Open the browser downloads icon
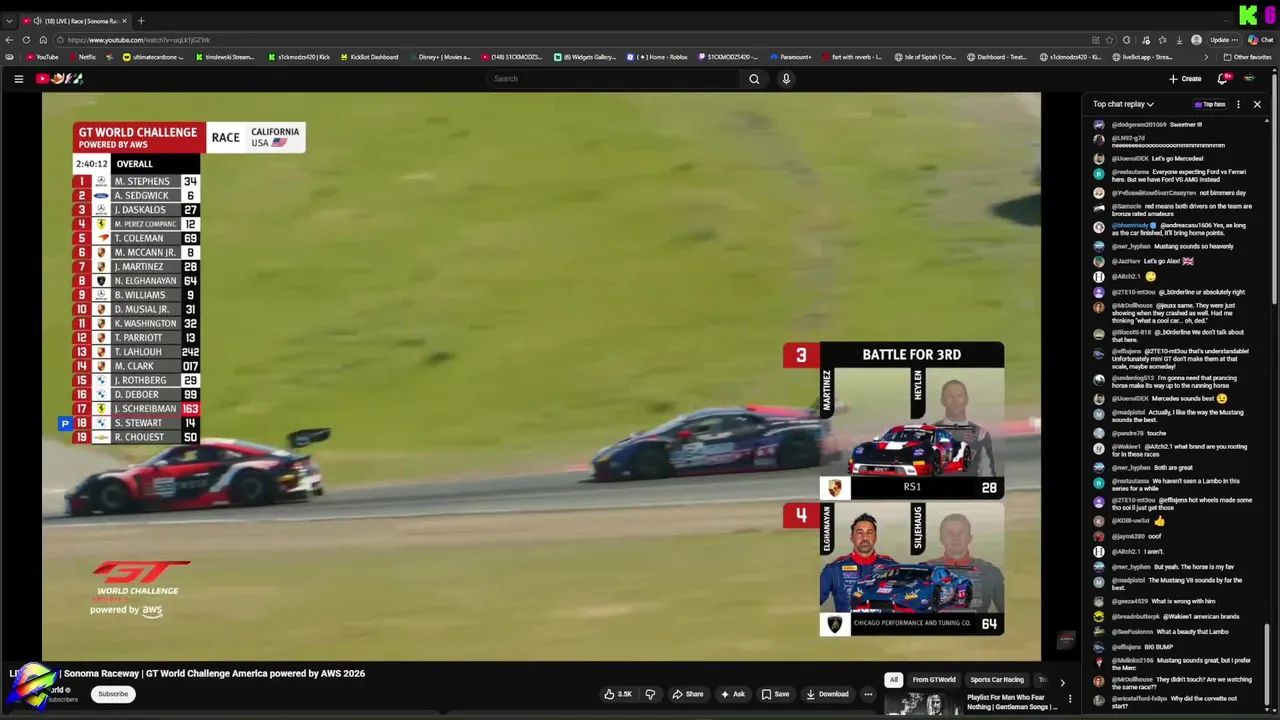The image size is (1280, 720). 1179,40
